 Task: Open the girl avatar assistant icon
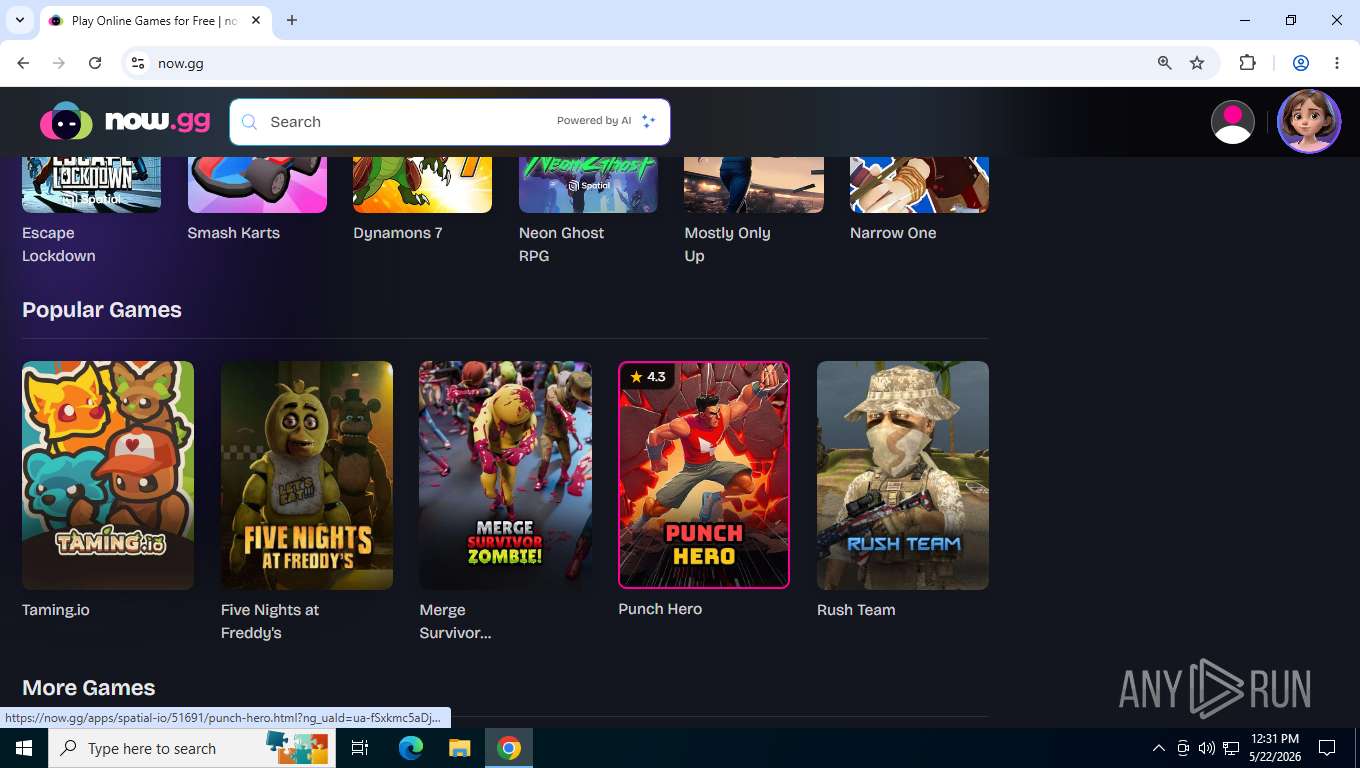tap(1309, 122)
